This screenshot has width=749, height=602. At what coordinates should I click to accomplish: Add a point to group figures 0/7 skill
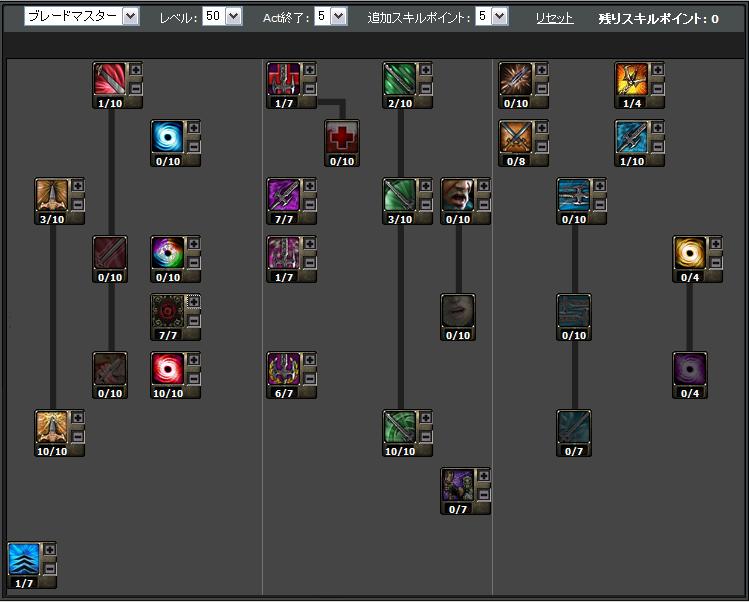(483, 475)
